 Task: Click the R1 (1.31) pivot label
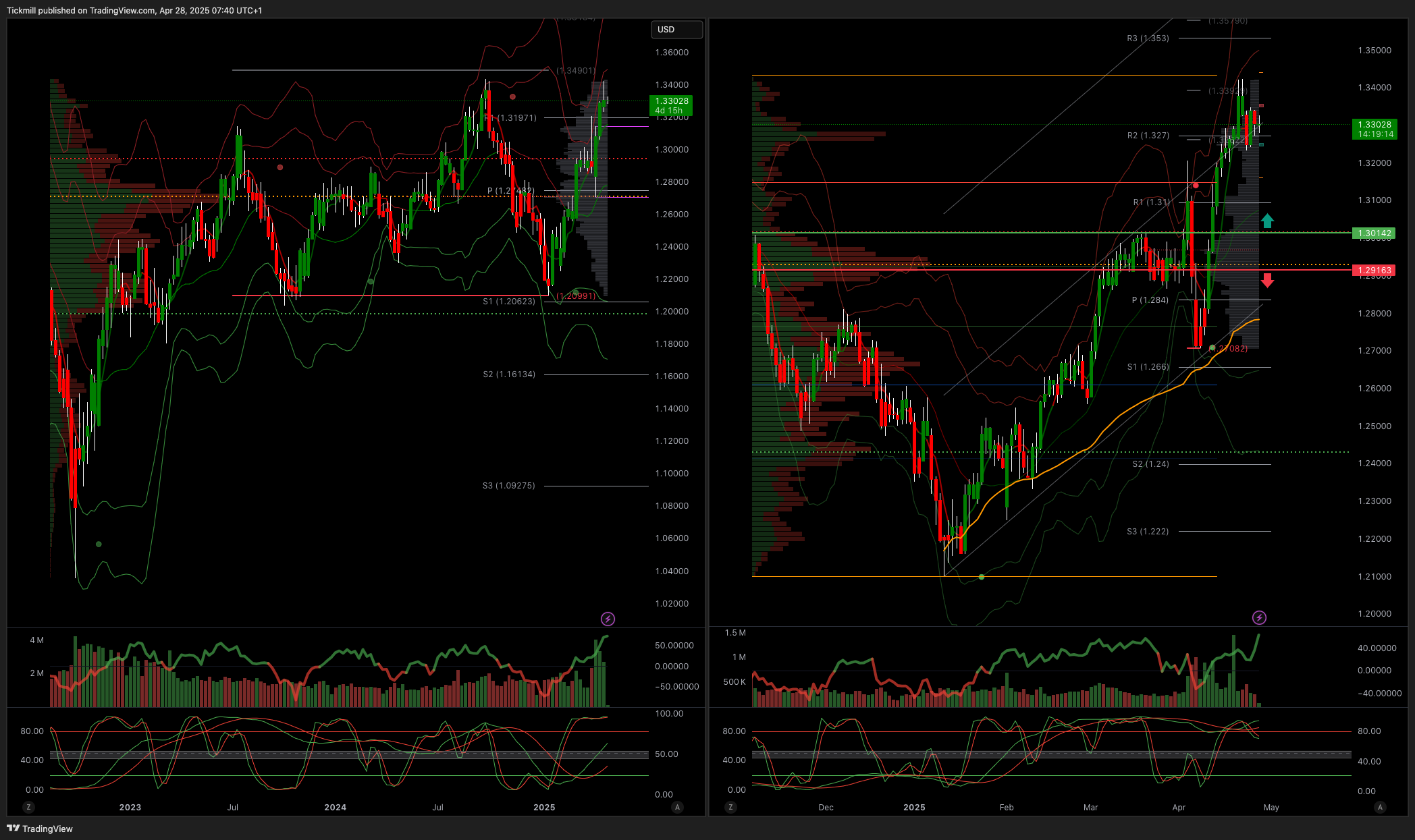click(x=1151, y=202)
